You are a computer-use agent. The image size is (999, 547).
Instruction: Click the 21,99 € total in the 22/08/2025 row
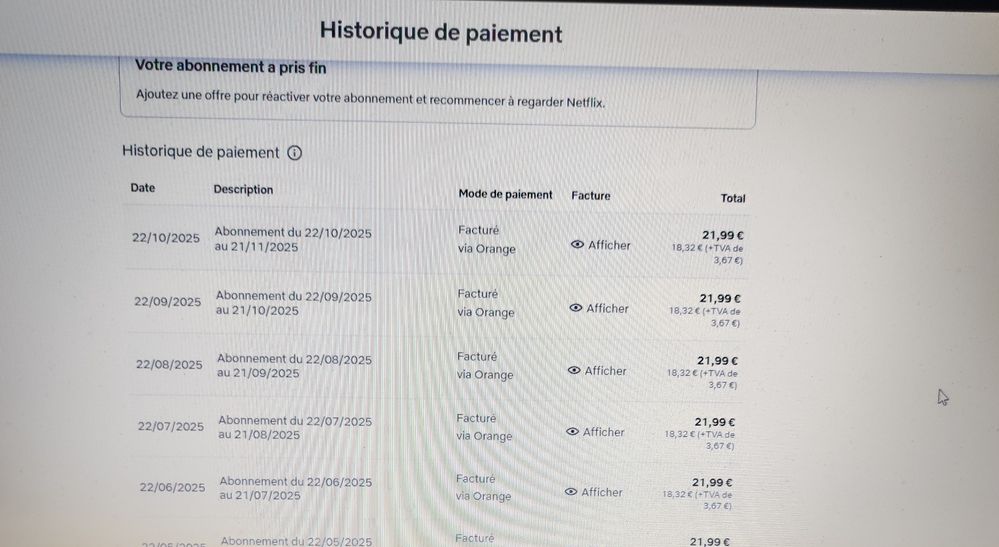(x=717, y=361)
